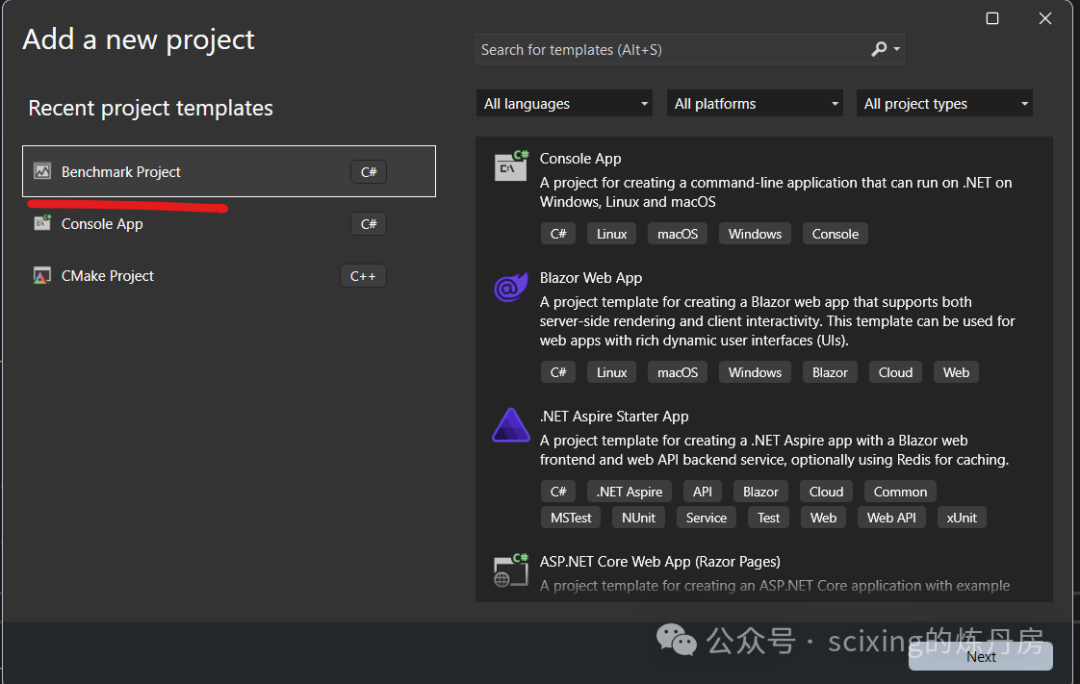Close the Add a new project dialog
Viewport: 1080px width, 684px height.
1045,18
